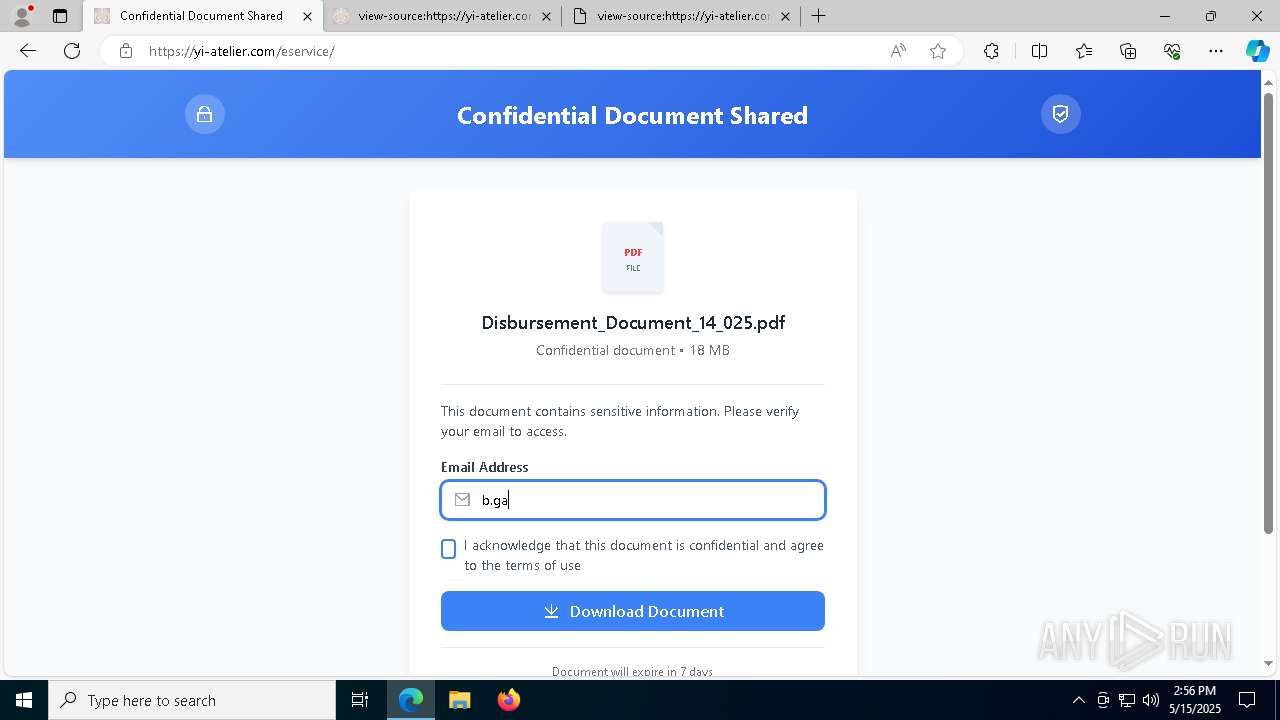Viewport: 1280px width, 720px height.
Task: Click the browser profile icon
Action: click(22, 16)
